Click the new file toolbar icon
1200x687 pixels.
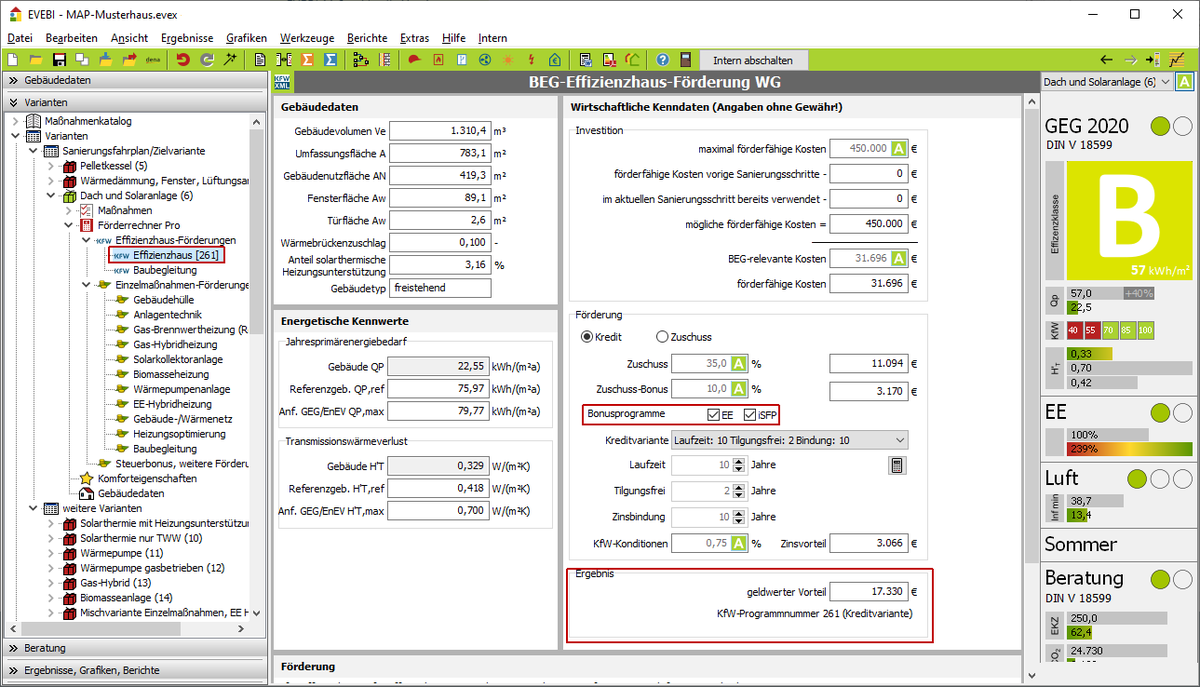pos(14,60)
